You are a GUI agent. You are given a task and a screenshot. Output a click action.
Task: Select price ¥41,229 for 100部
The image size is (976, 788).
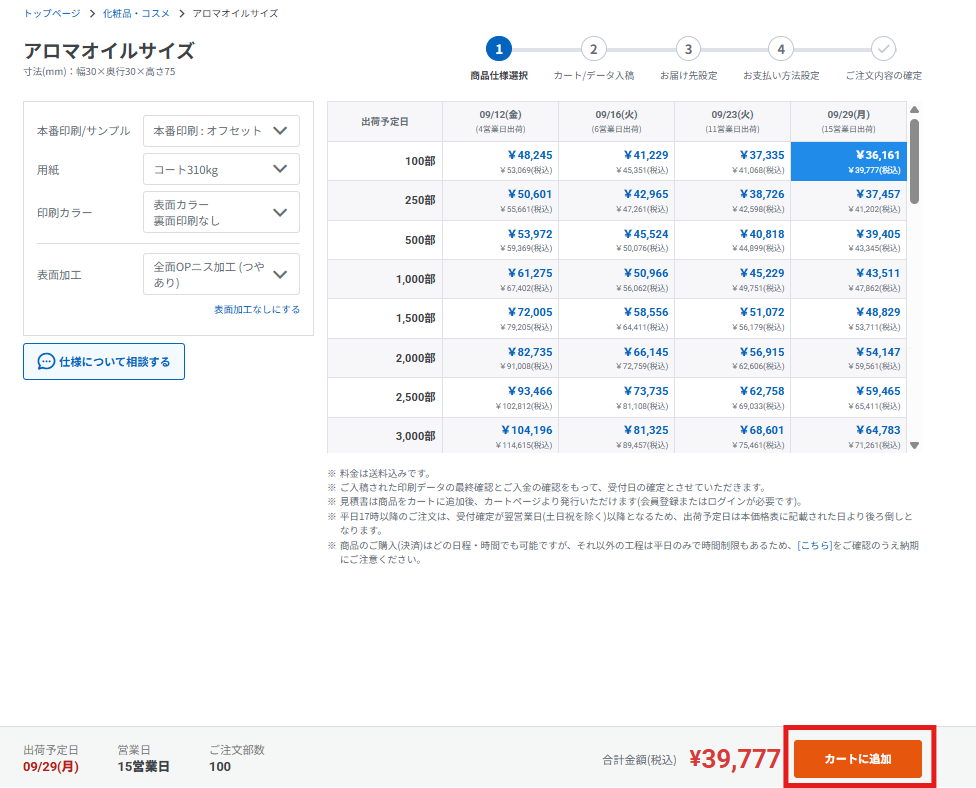pyautogui.click(x=616, y=161)
